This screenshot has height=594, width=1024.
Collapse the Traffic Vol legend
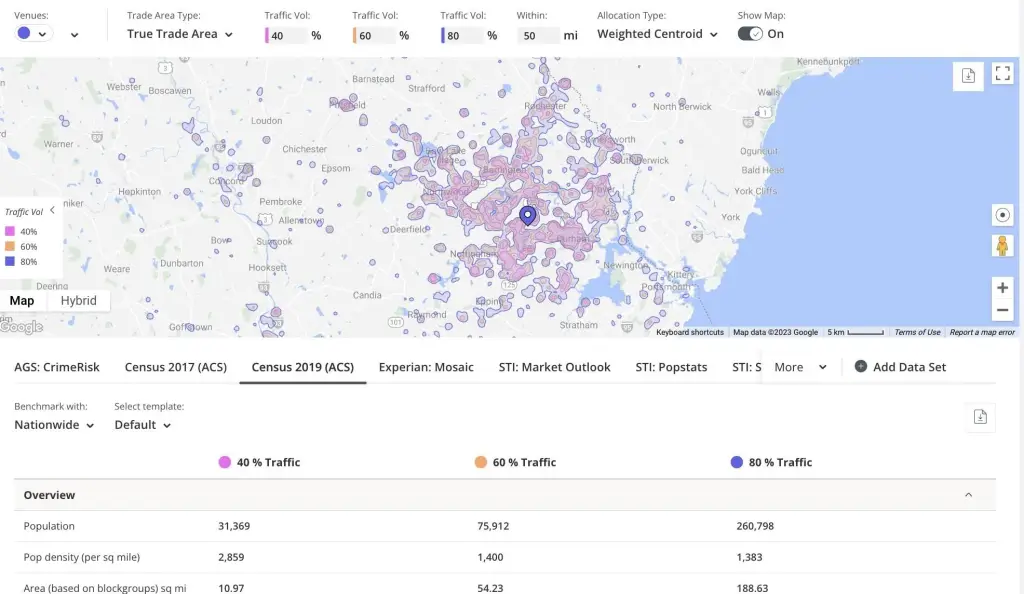click(52, 211)
